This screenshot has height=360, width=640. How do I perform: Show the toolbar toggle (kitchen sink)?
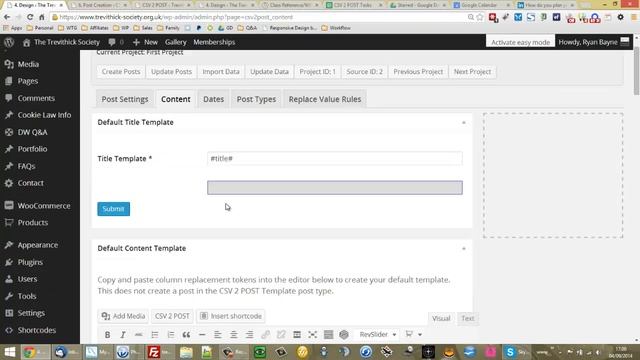(328, 335)
